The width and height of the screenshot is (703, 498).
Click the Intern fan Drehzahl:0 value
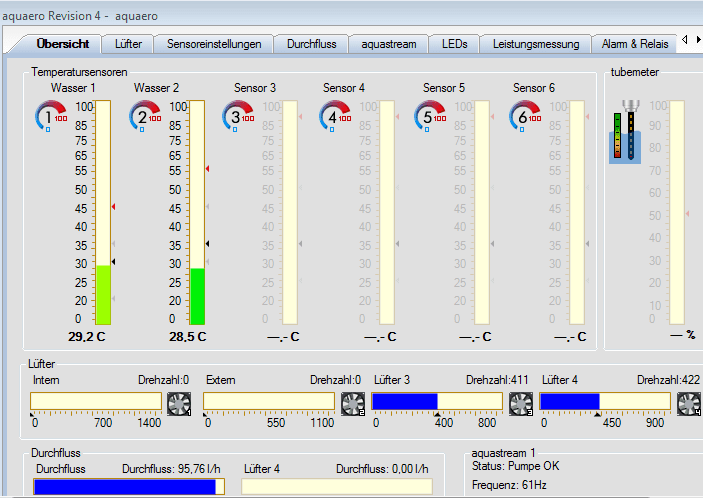tap(164, 380)
